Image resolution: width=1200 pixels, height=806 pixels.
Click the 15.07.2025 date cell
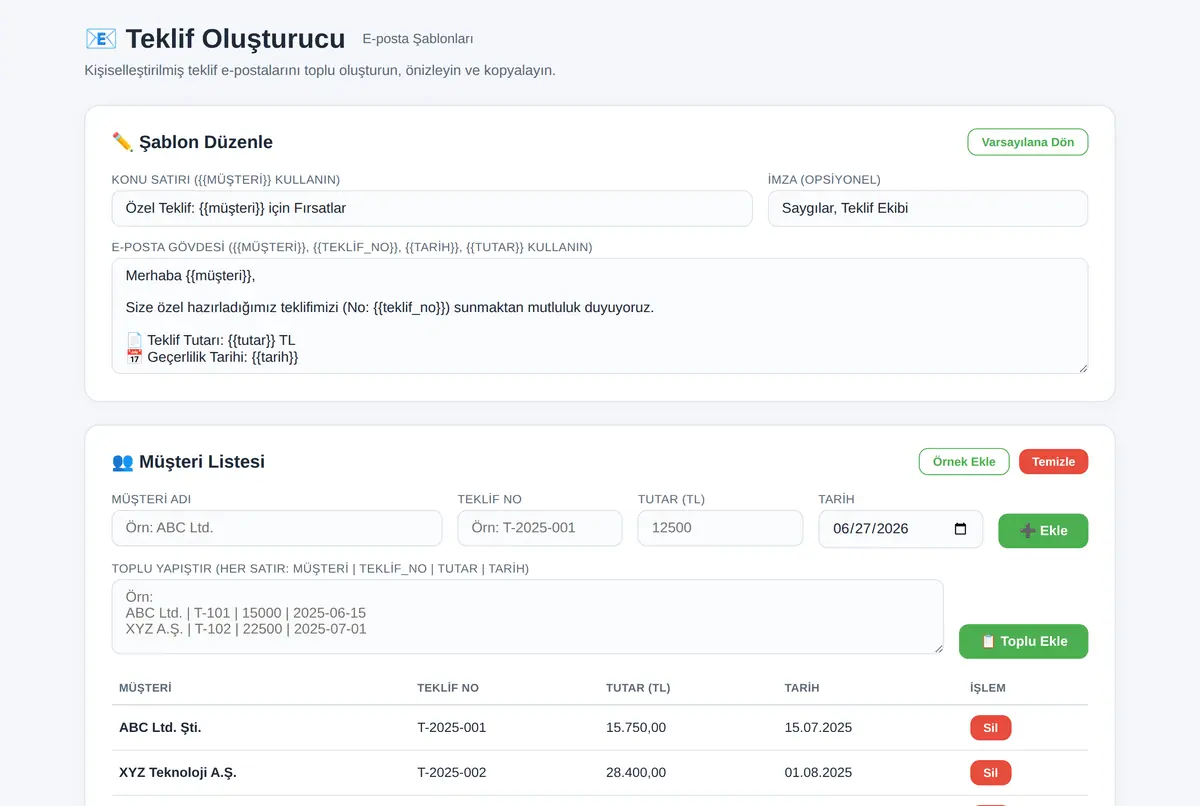pyautogui.click(x=819, y=728)
